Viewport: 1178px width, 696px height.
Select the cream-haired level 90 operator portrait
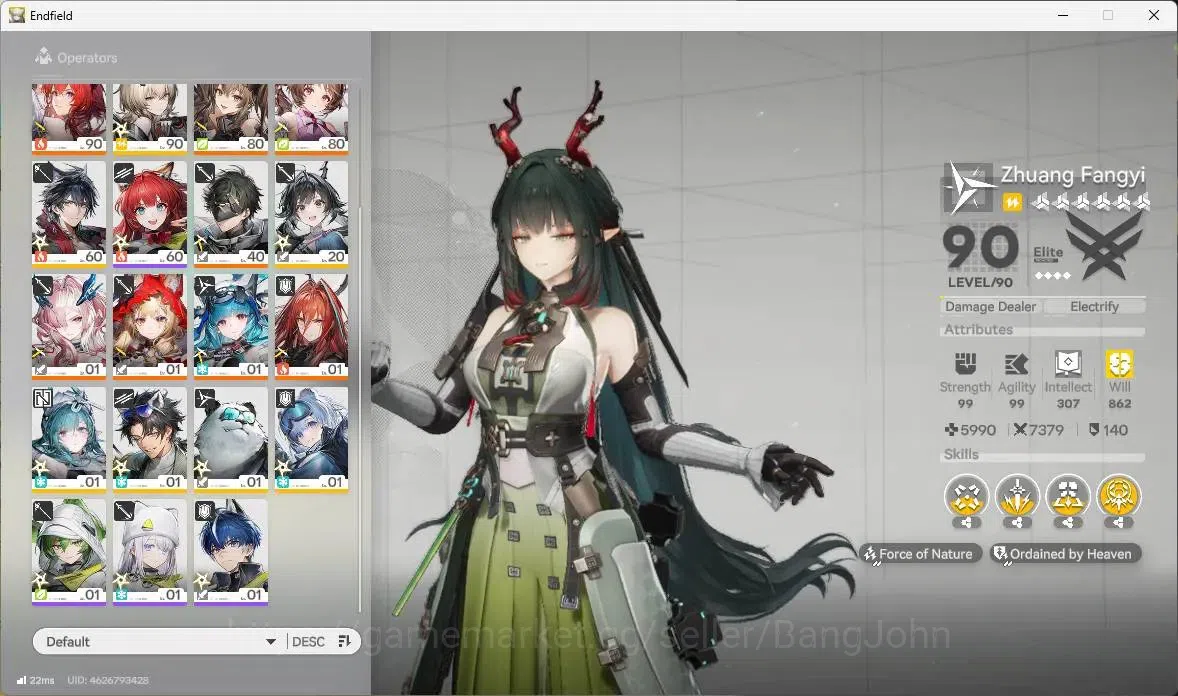point(150,117)
